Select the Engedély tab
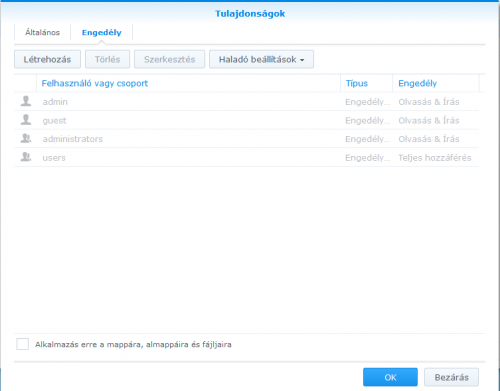Image resolution: width=500 pixels, height=391 pixels. pos(102,32)
